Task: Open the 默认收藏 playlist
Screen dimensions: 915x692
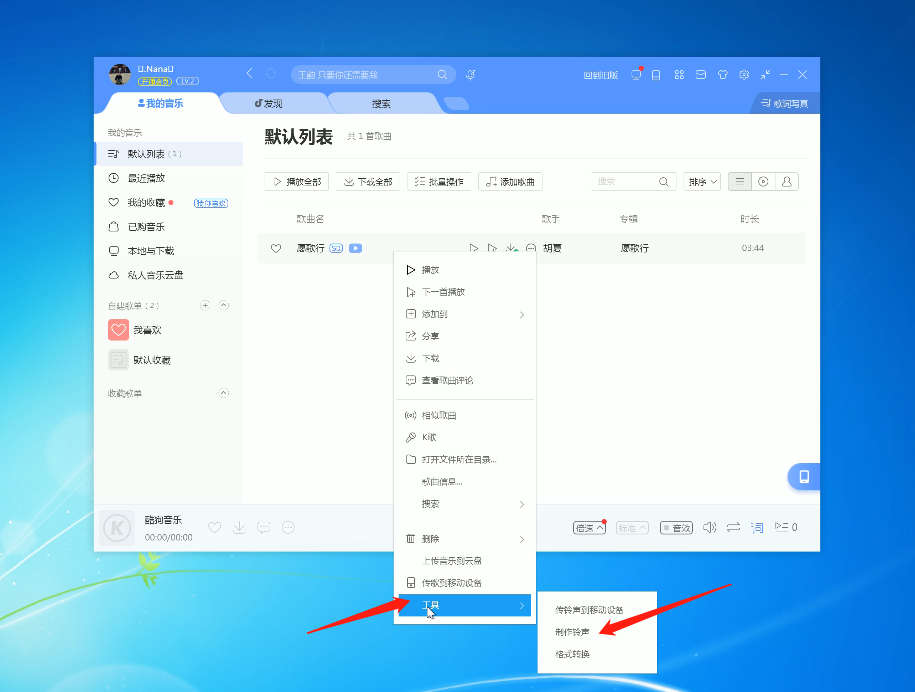Action: (x=152, y=360)
